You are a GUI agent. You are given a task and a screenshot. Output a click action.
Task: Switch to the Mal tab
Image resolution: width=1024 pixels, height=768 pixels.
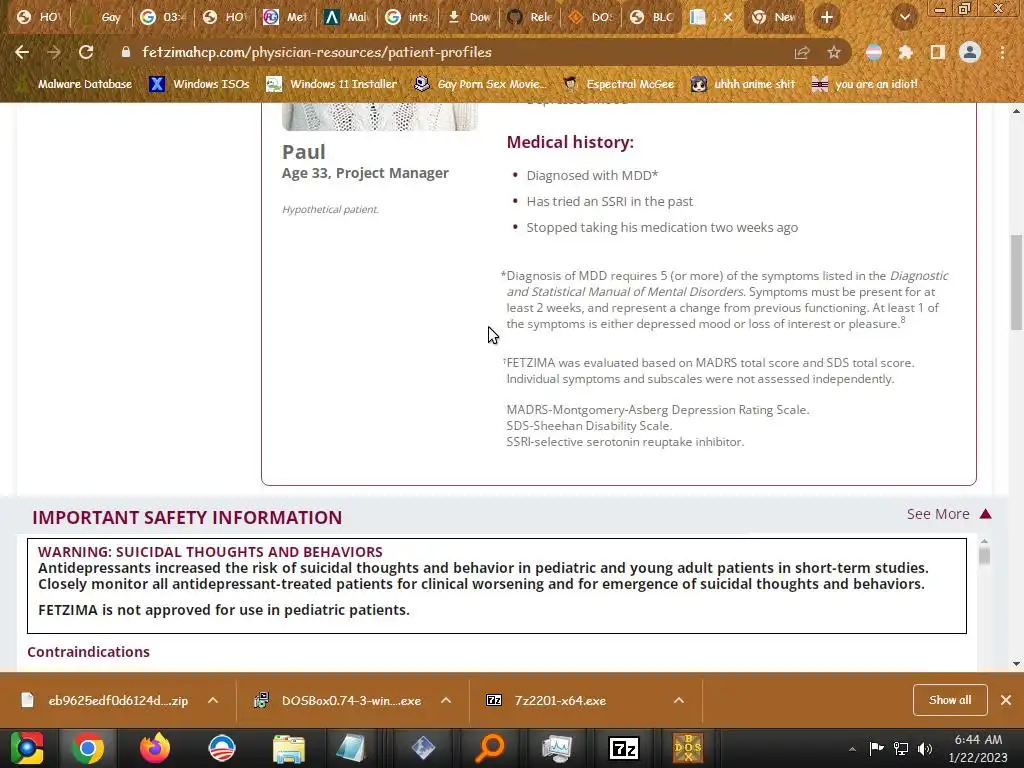tap(347, 17)
